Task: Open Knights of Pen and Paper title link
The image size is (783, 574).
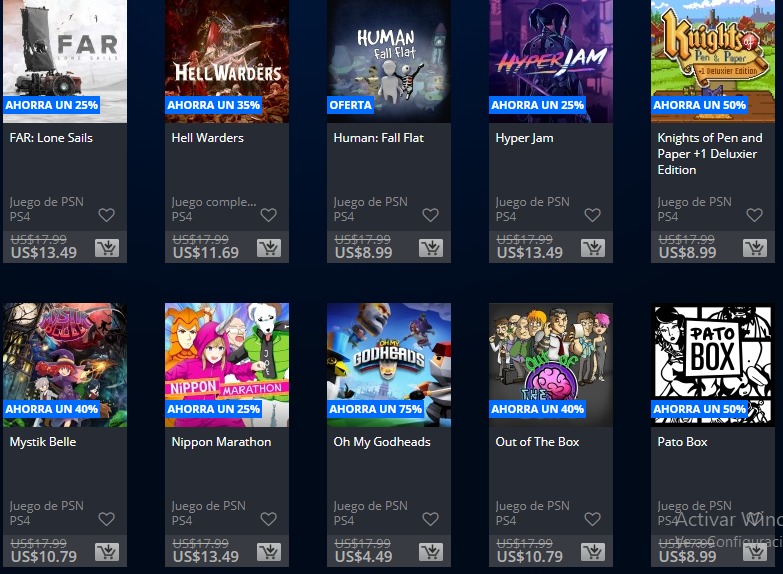Action: click(710, 153)
